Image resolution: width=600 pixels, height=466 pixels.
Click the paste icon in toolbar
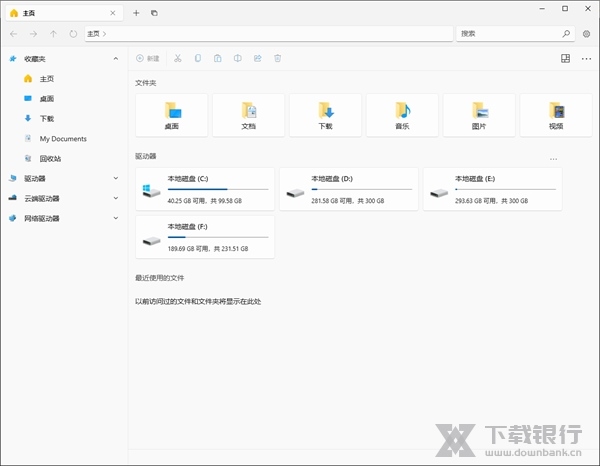click(x=218, y=58)
